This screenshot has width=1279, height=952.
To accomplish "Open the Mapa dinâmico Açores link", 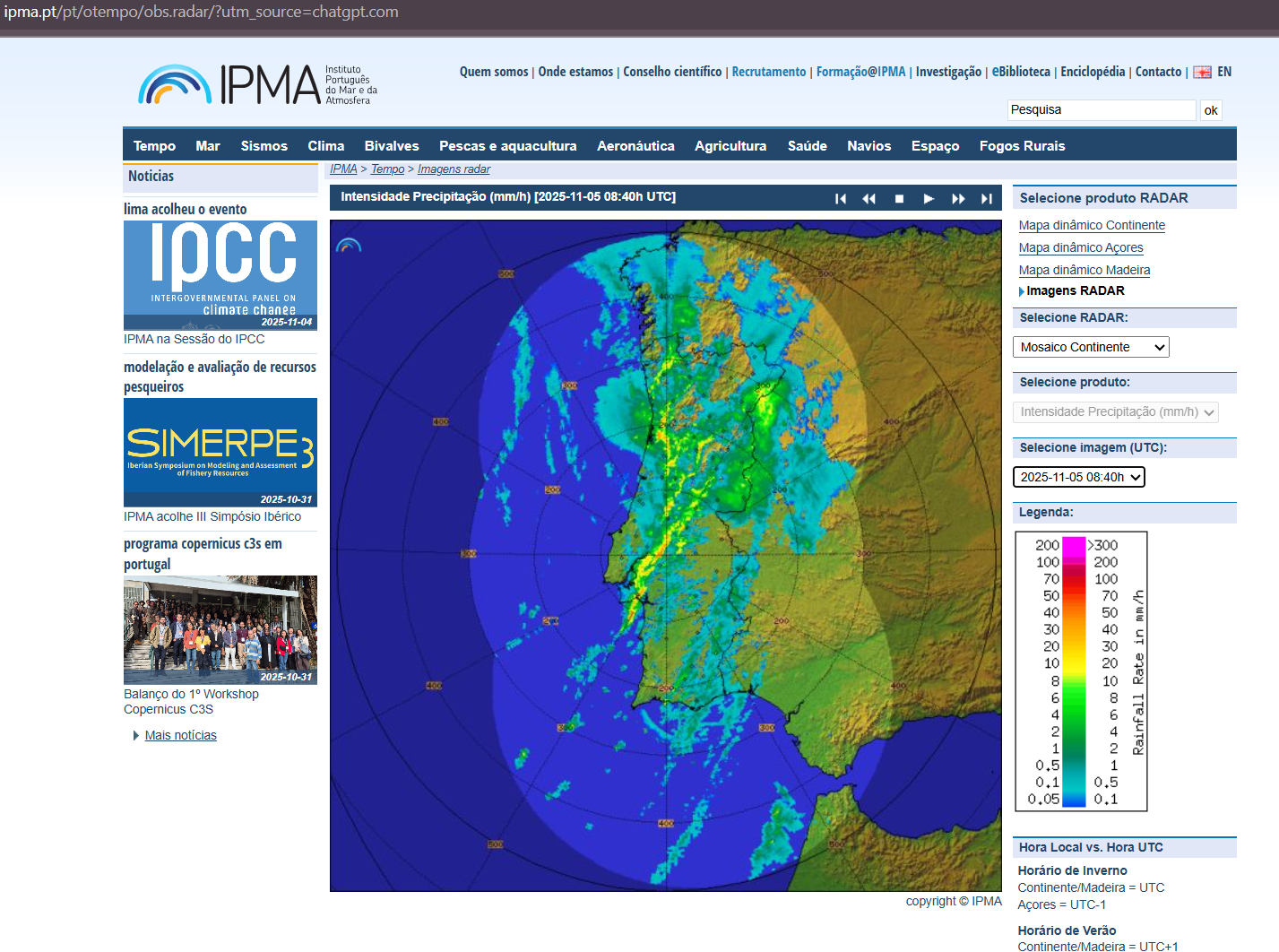I will point(1081,247).
